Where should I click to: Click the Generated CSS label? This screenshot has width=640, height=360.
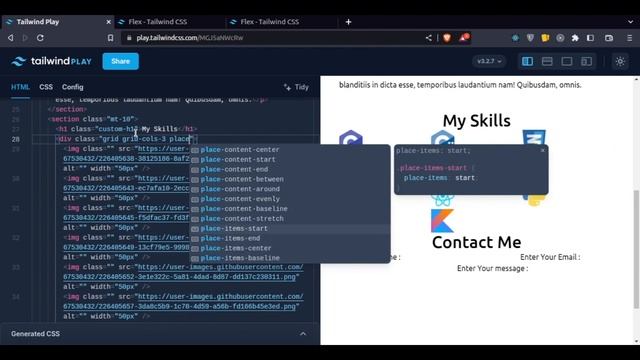(36, 334)
